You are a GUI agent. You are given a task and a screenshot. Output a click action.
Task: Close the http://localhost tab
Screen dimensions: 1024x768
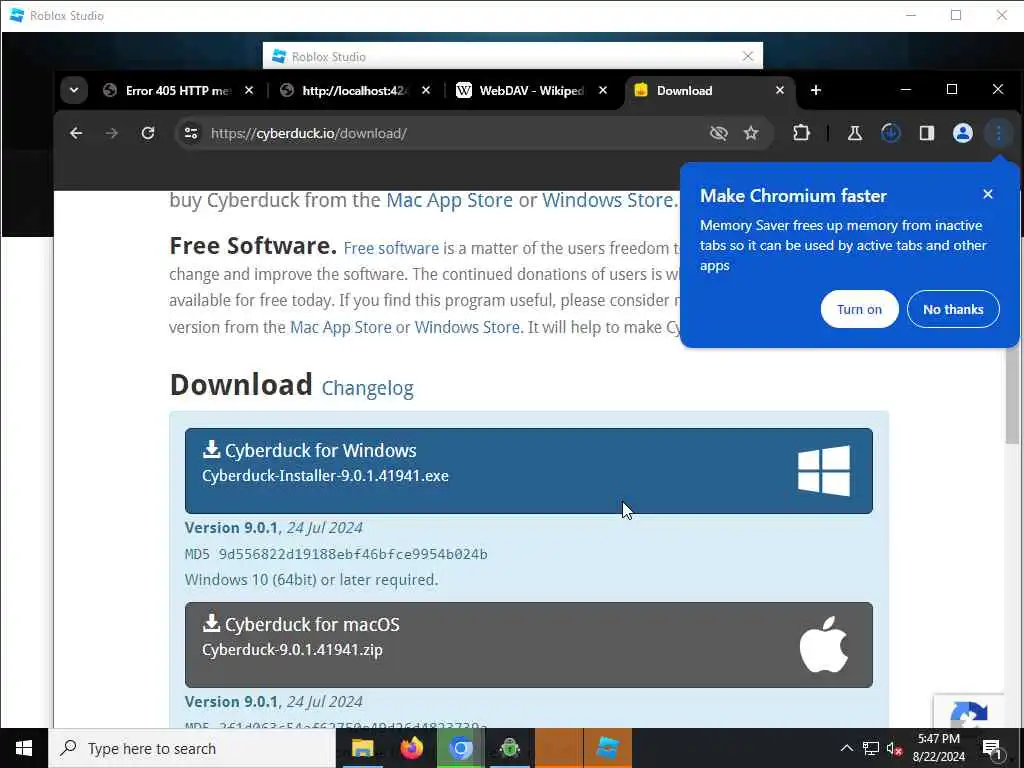pyautogui.click(x=426, y=90)
